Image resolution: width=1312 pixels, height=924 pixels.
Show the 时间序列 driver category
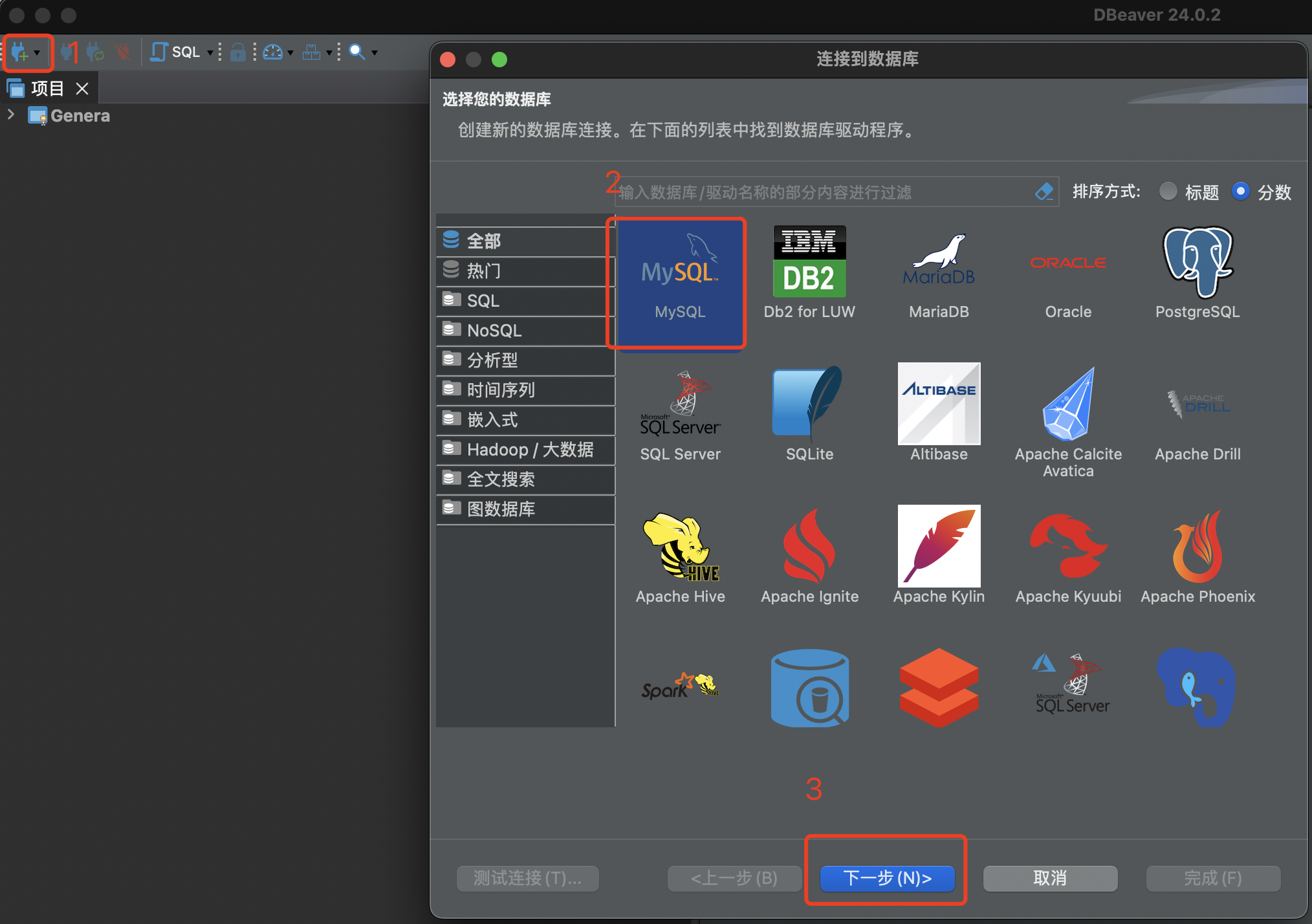pyautogui.click(x=525, y=390)
